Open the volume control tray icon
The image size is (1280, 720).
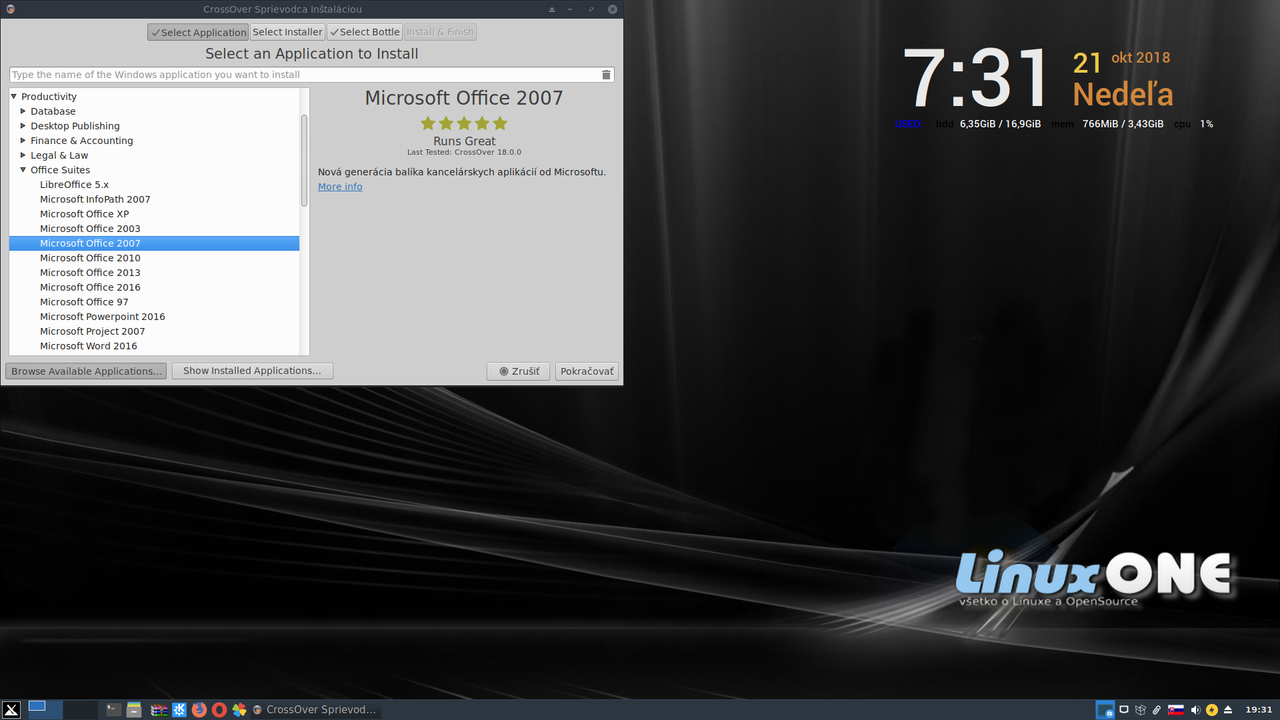click(1195, 710)
